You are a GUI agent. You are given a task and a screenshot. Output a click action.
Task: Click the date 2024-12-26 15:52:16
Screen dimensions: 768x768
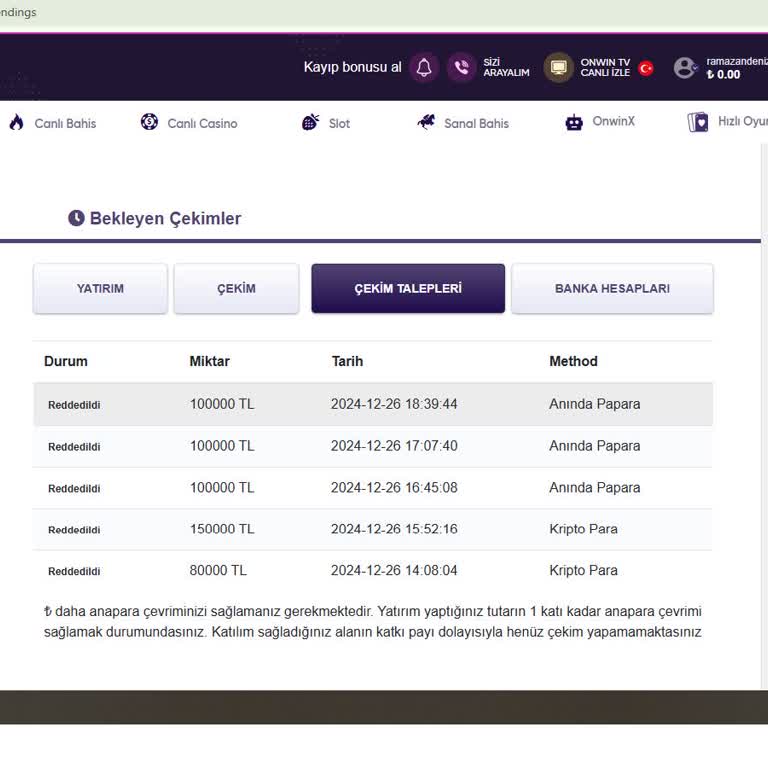394,529
